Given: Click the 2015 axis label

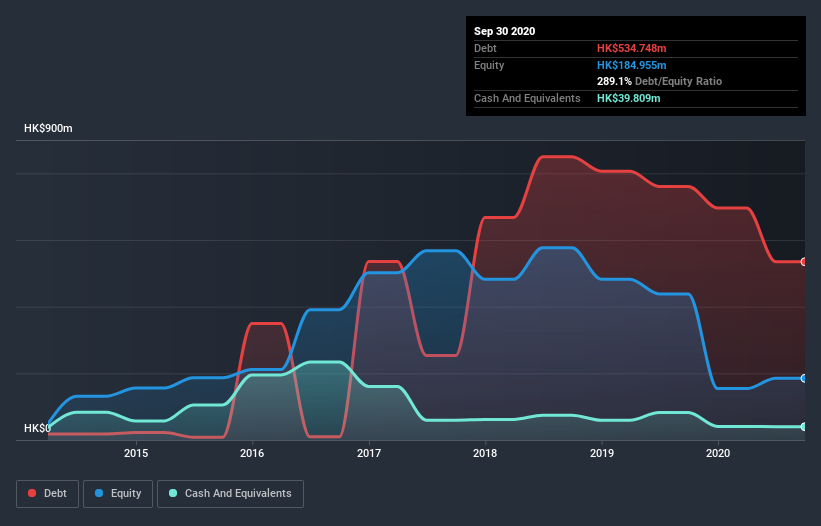Looking at the screenshot, I should point(136,453).
